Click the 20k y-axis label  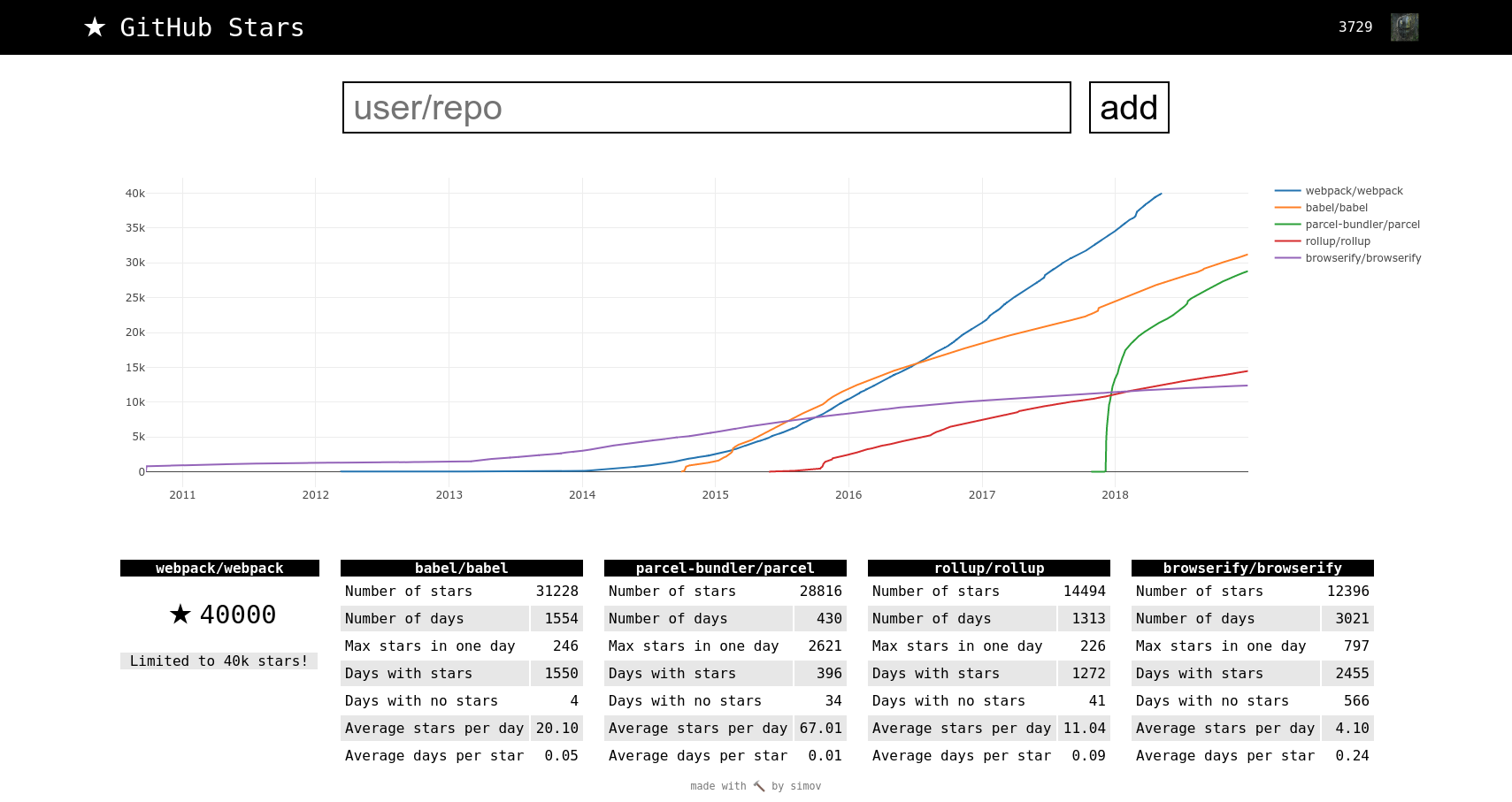tap(135, 332)
